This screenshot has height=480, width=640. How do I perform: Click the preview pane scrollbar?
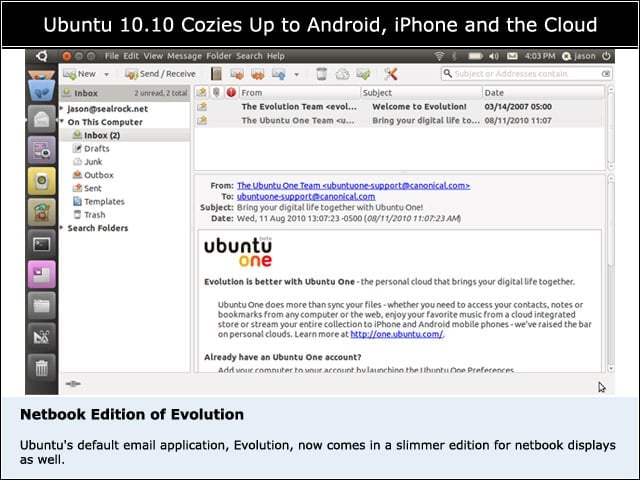(x=611, y=273)
